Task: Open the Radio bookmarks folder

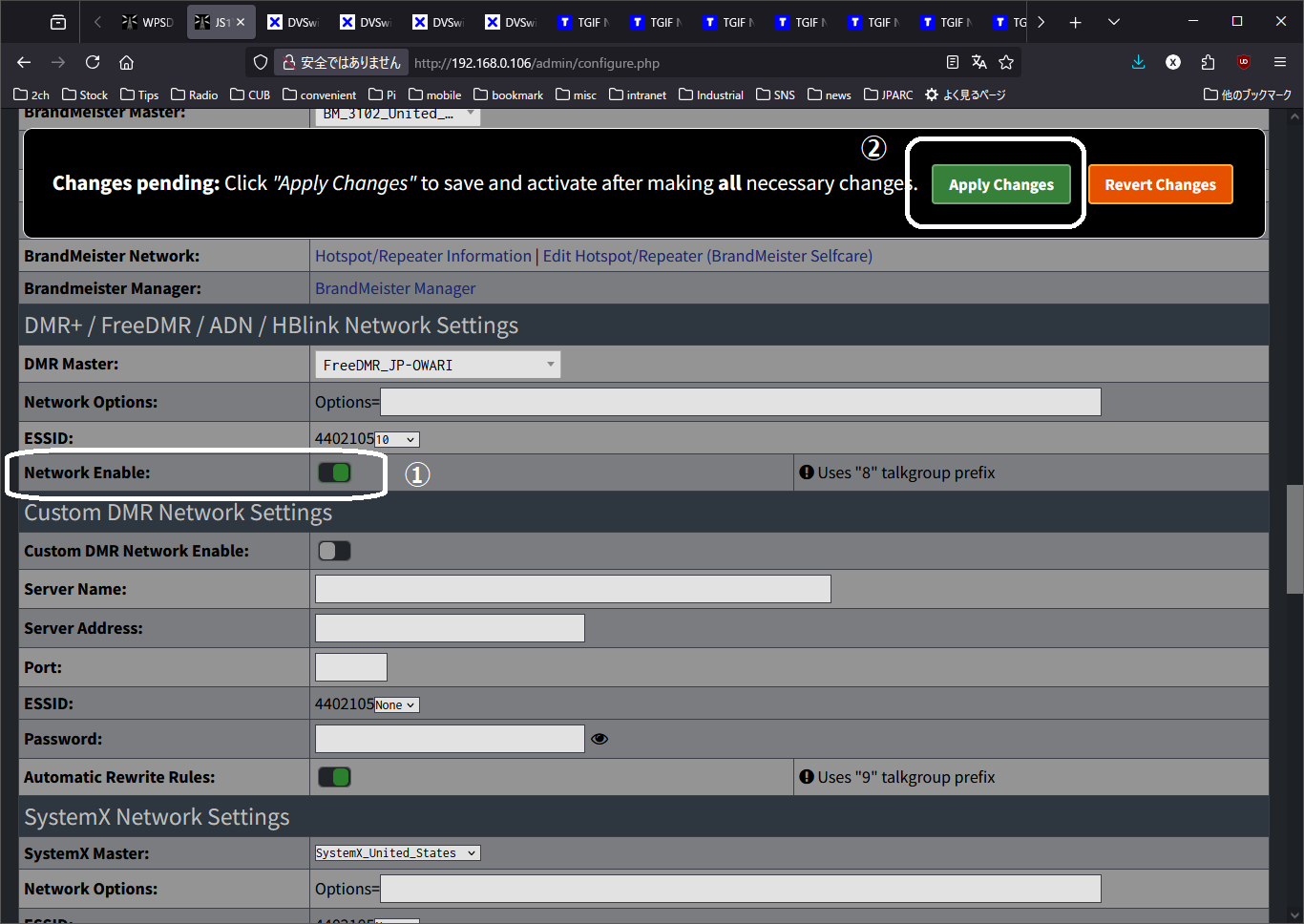Action: pyautogui.click(x=194, y=94)
